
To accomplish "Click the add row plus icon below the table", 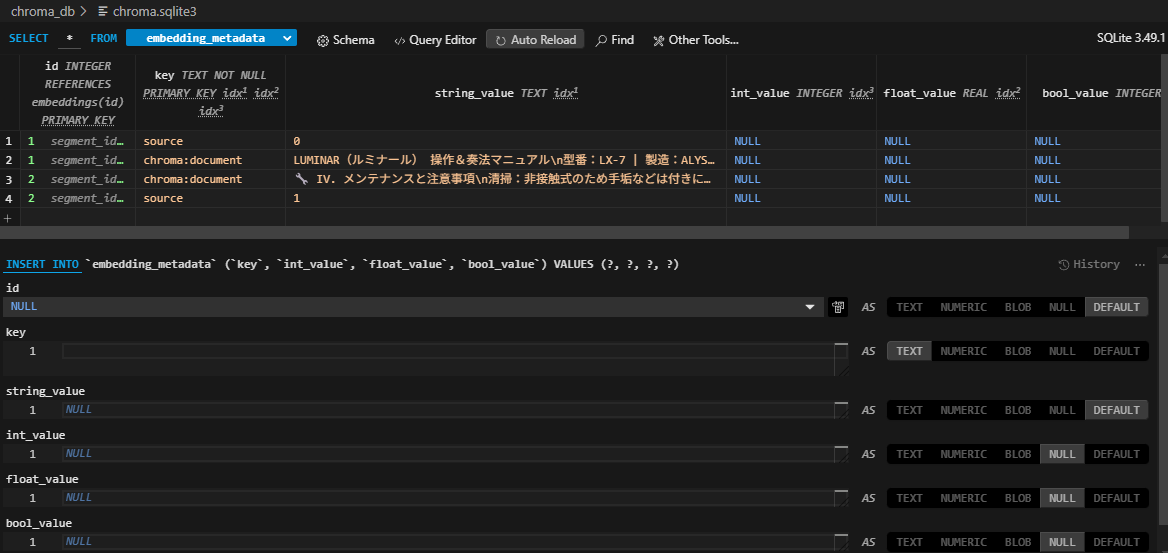I will 8,218.
